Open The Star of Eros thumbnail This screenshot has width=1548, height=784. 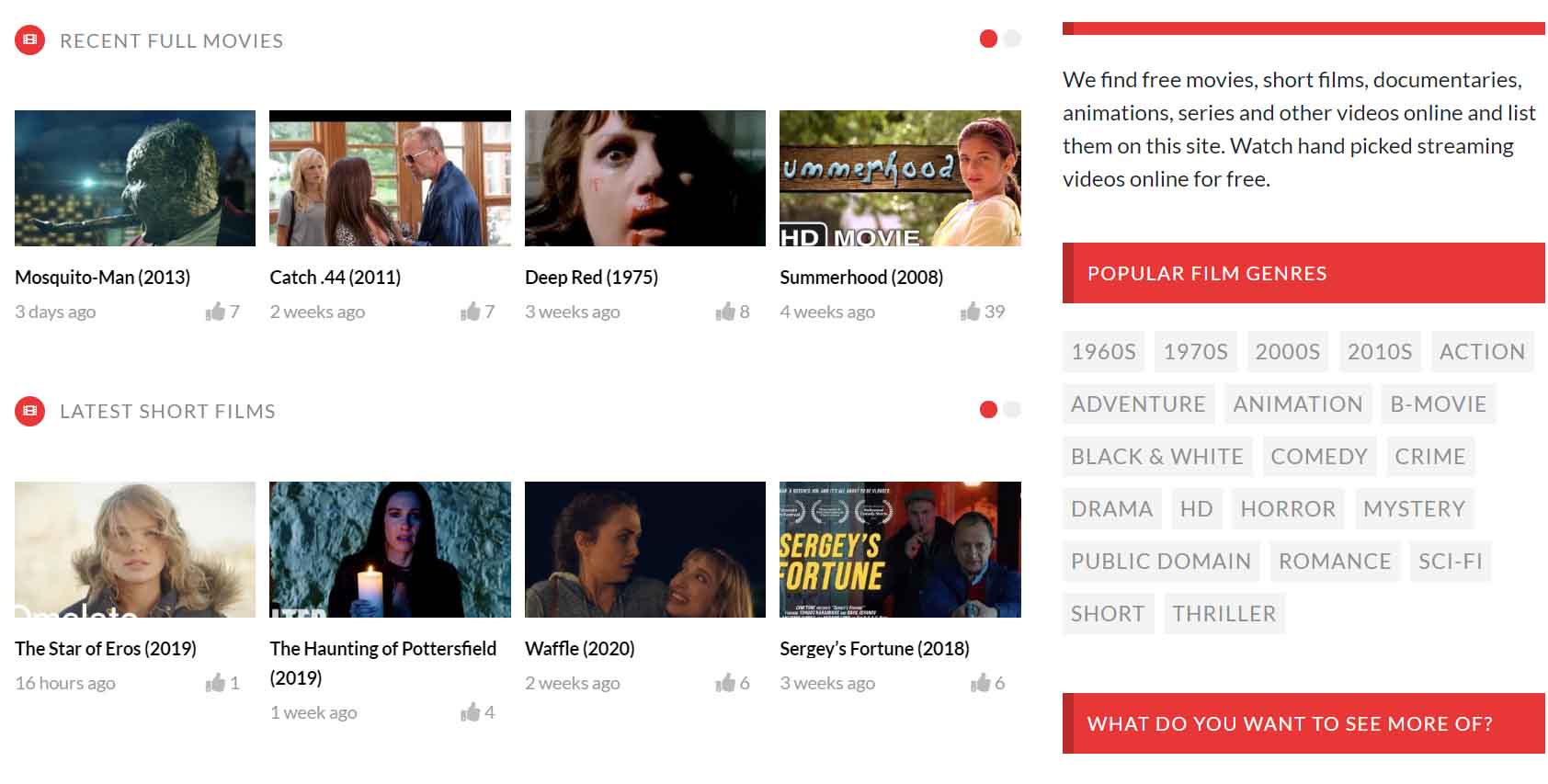pos(135,550)
